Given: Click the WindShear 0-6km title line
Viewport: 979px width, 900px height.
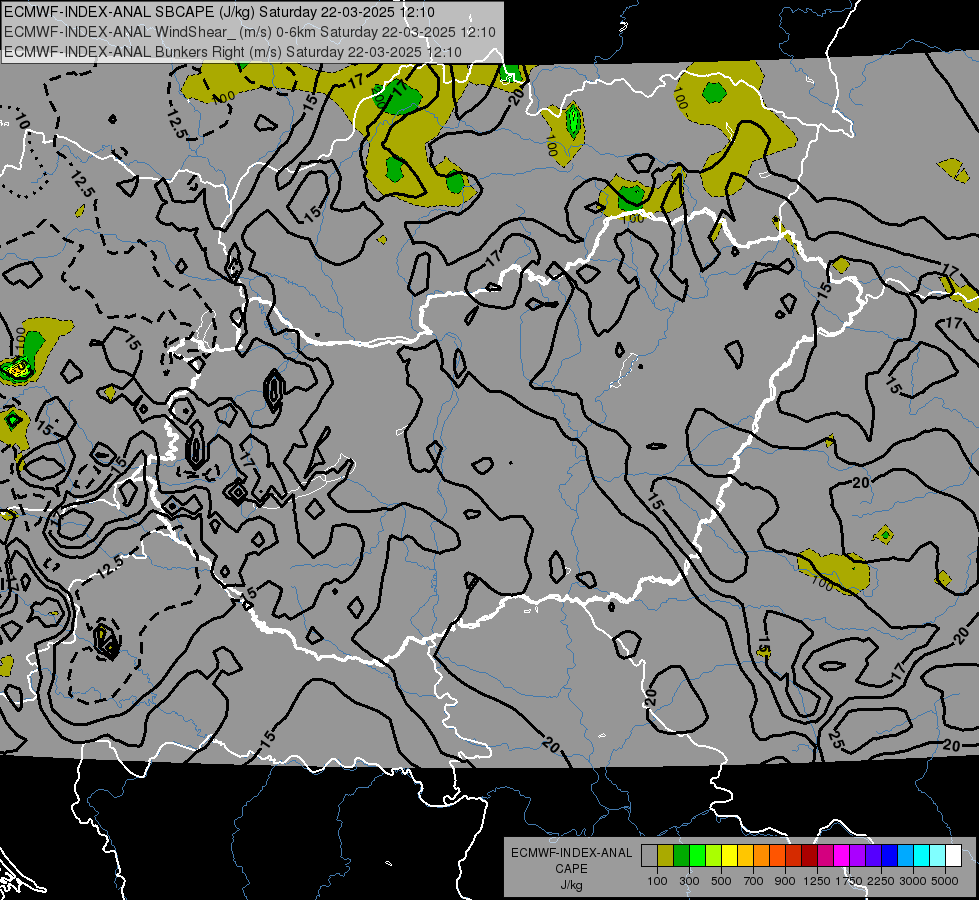Looking at the screenshot, I should [x=250, y=32].
